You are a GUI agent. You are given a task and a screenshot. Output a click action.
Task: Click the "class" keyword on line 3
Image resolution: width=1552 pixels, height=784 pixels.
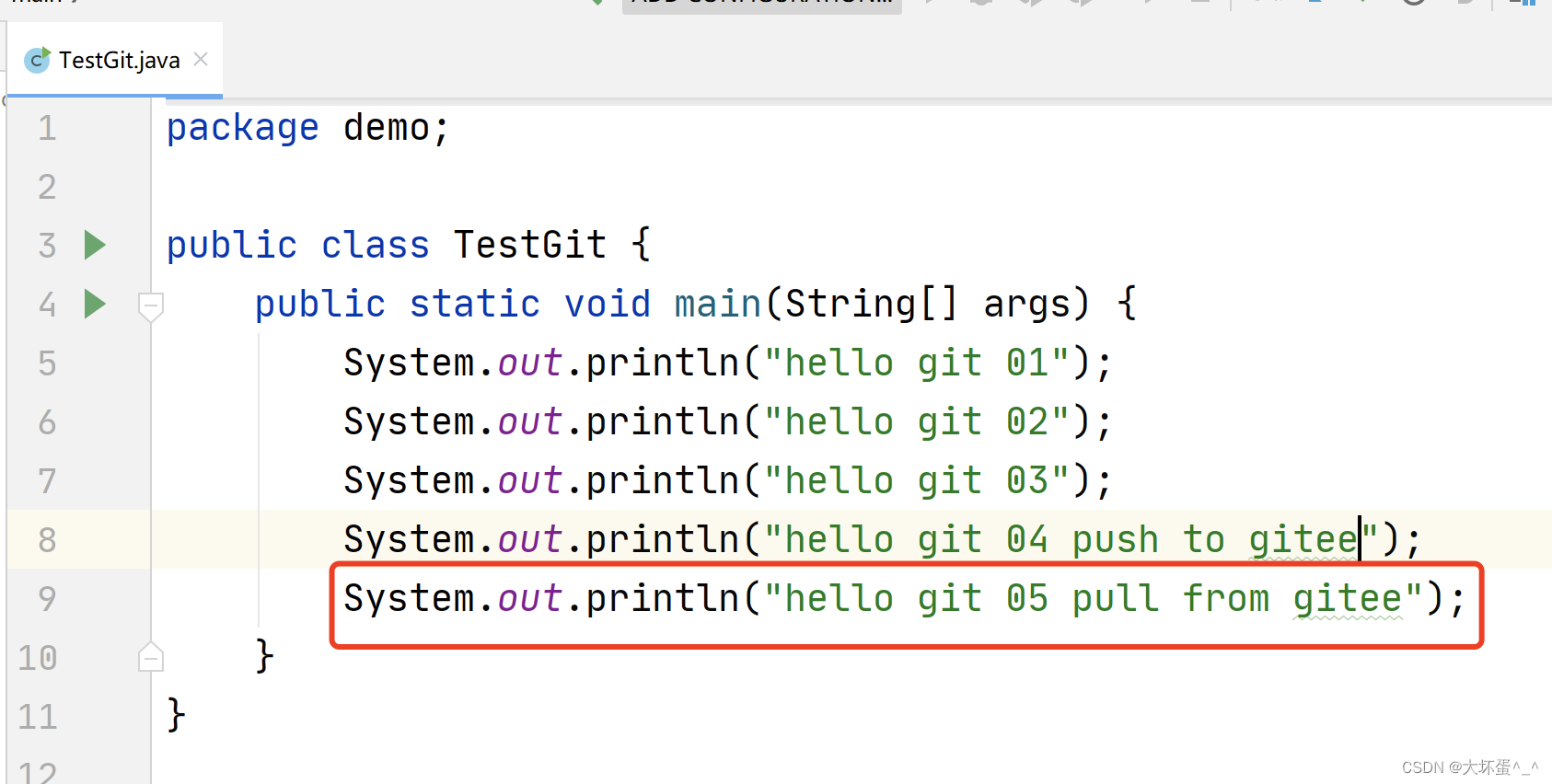[376, 246]
